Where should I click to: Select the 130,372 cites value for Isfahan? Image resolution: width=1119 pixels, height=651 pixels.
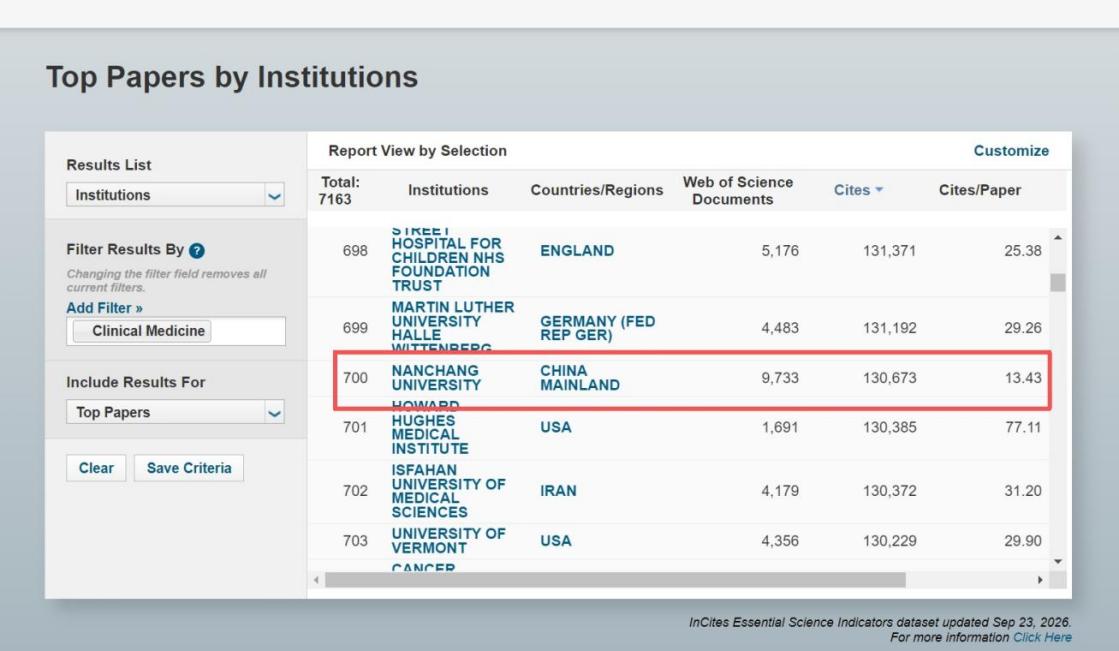[889, 491]
